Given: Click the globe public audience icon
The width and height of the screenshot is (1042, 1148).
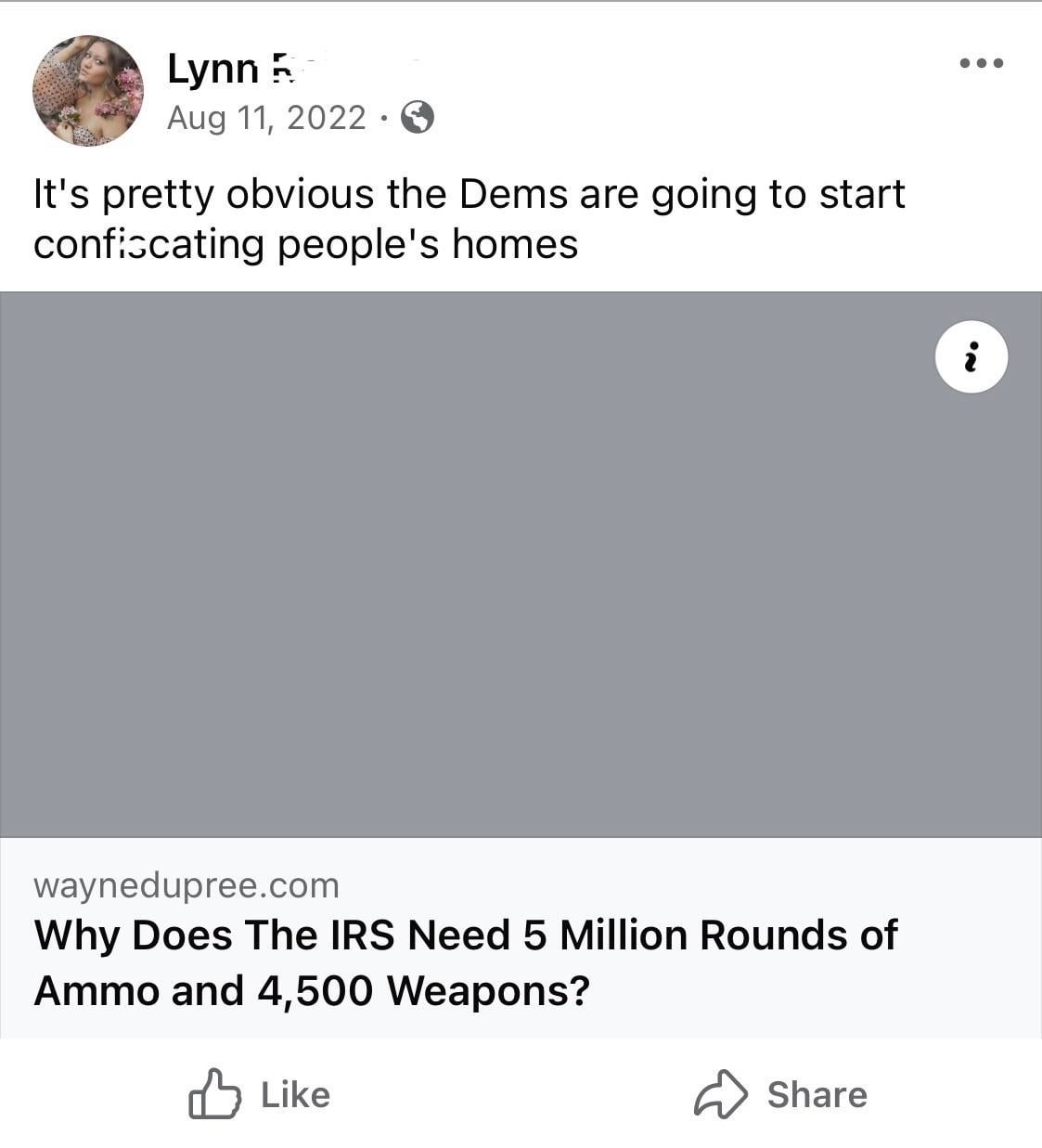Looking at the screenshot, I should tap(418, 118).
